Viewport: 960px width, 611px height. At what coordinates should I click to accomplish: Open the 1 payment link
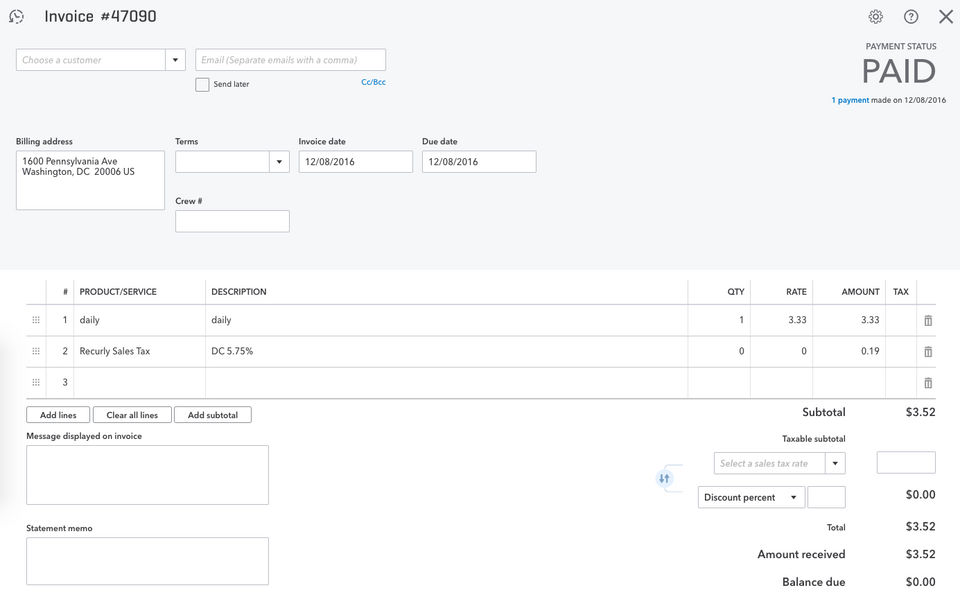click(850, 100)
